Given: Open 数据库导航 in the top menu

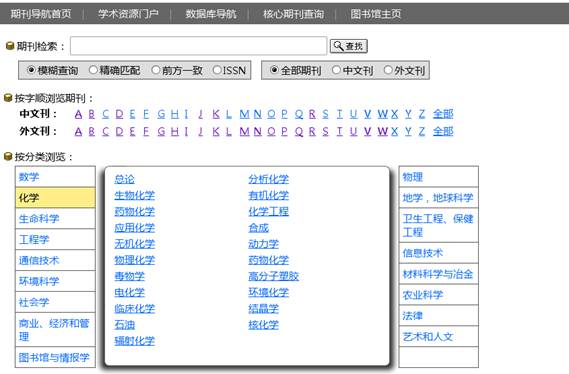Looking at the screenshot, I should 211,14.
